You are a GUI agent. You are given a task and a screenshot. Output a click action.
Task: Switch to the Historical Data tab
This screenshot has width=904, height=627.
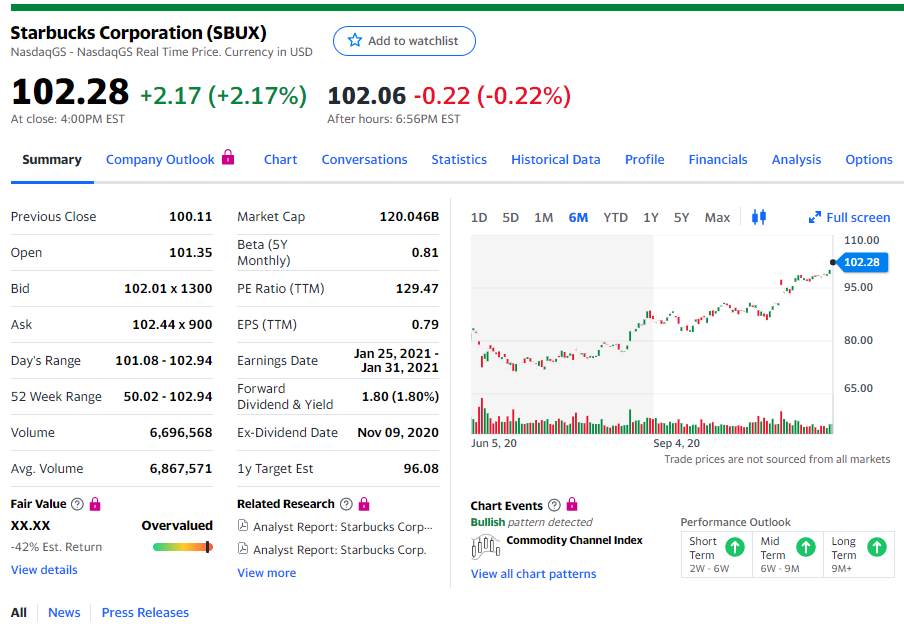pyautogui.click(x=555, y=159)
